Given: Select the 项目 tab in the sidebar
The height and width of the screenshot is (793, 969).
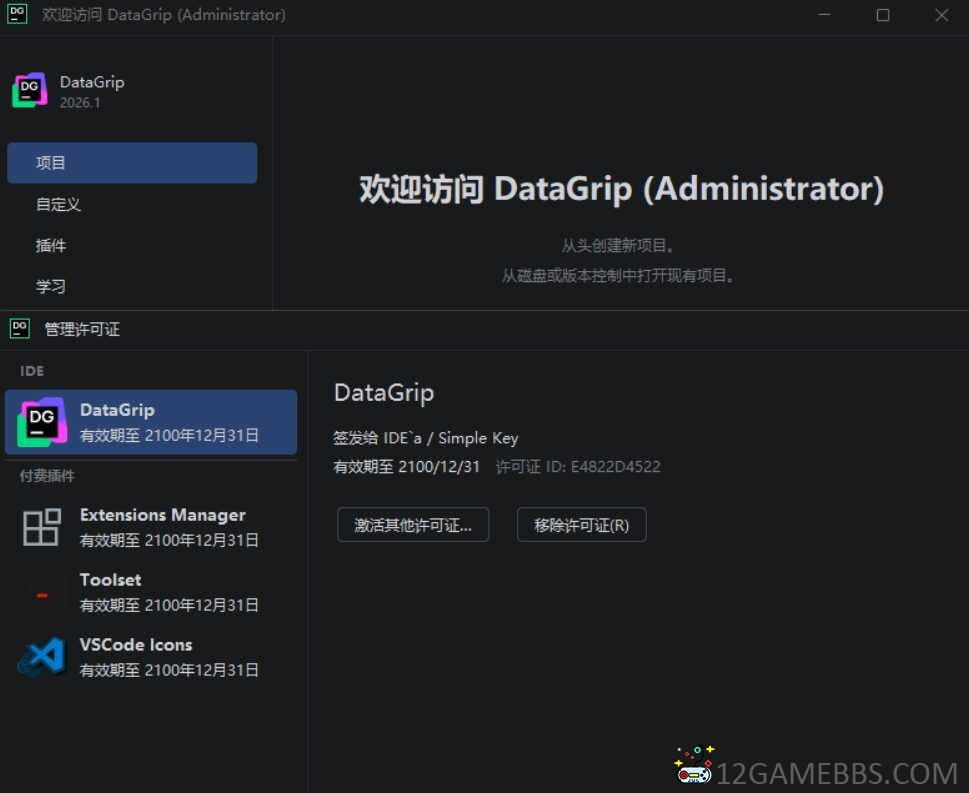Looking at the screenshot, I should [132, 163].
